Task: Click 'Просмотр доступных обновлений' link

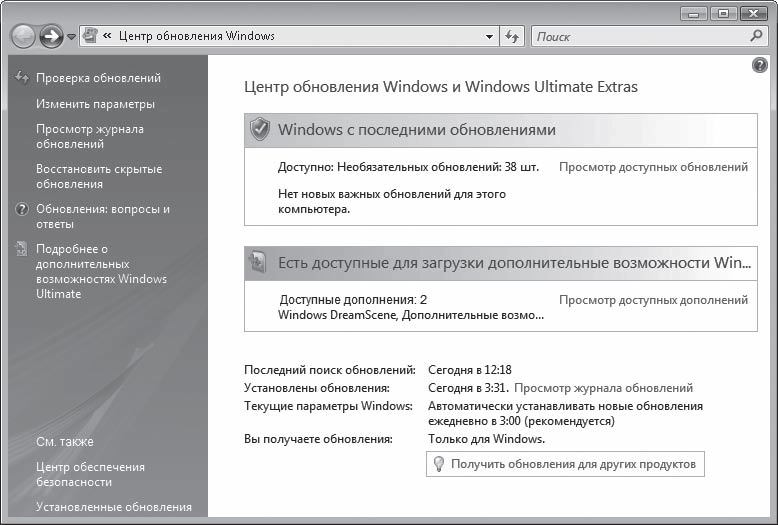Action: pyautogui.click(x=652, y=167)
